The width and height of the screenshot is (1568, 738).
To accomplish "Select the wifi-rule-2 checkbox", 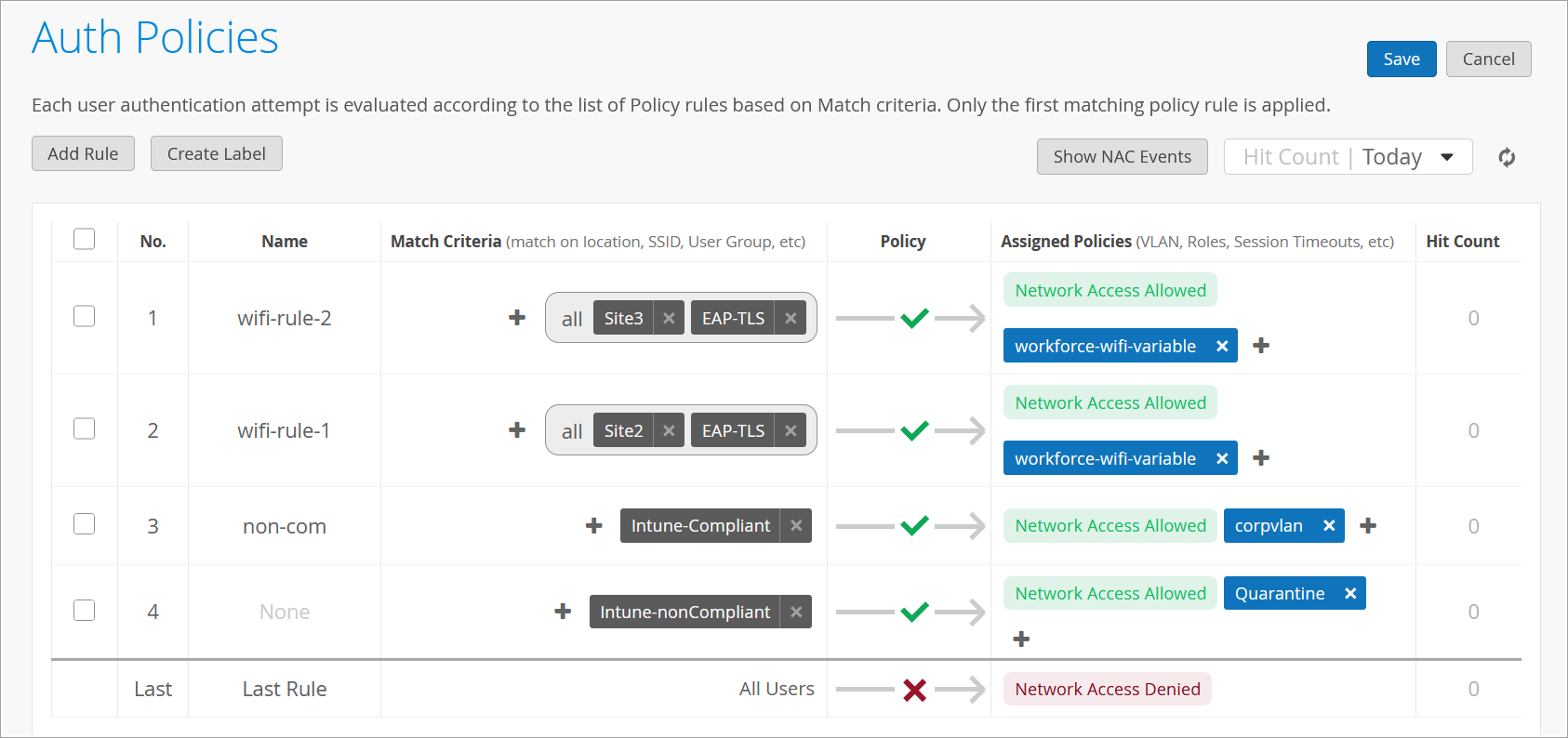I will point(85,316).
